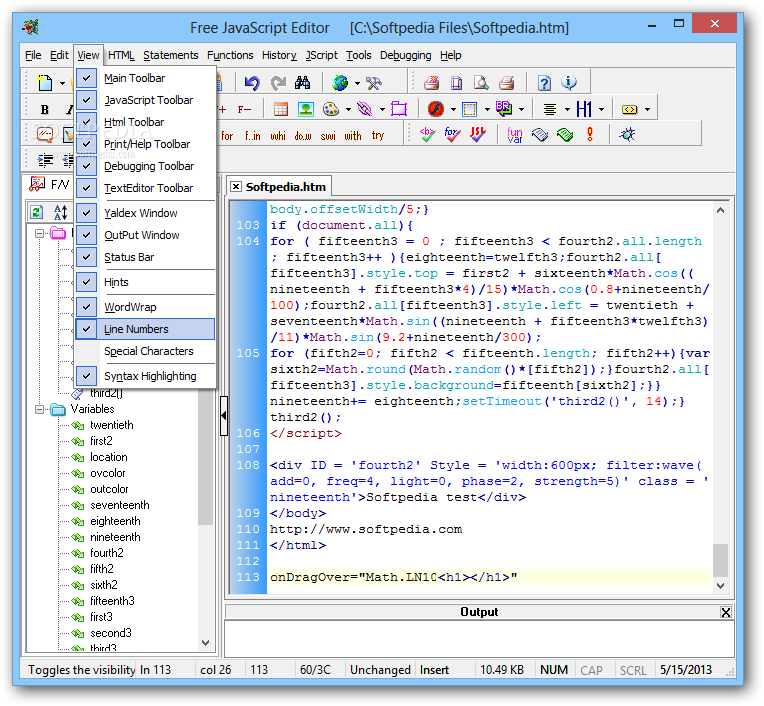Click the BR line break icon
The height and width of the screenshot is (706, 764).
click(x=504, y=109)
